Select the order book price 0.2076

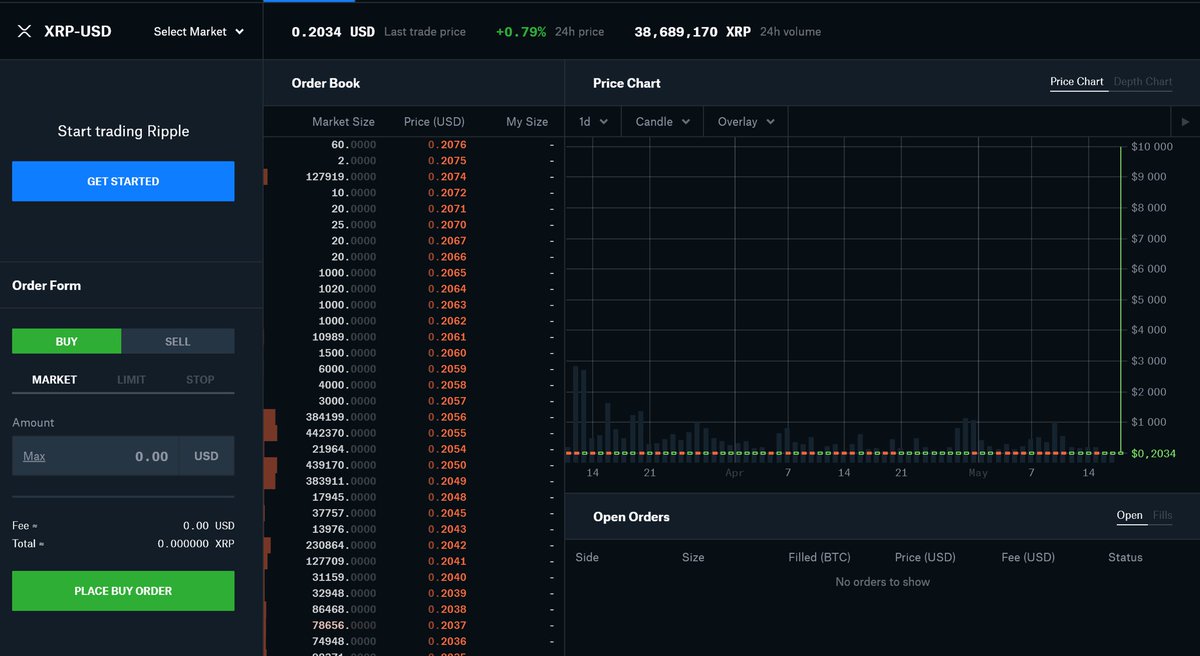[447, 145]
